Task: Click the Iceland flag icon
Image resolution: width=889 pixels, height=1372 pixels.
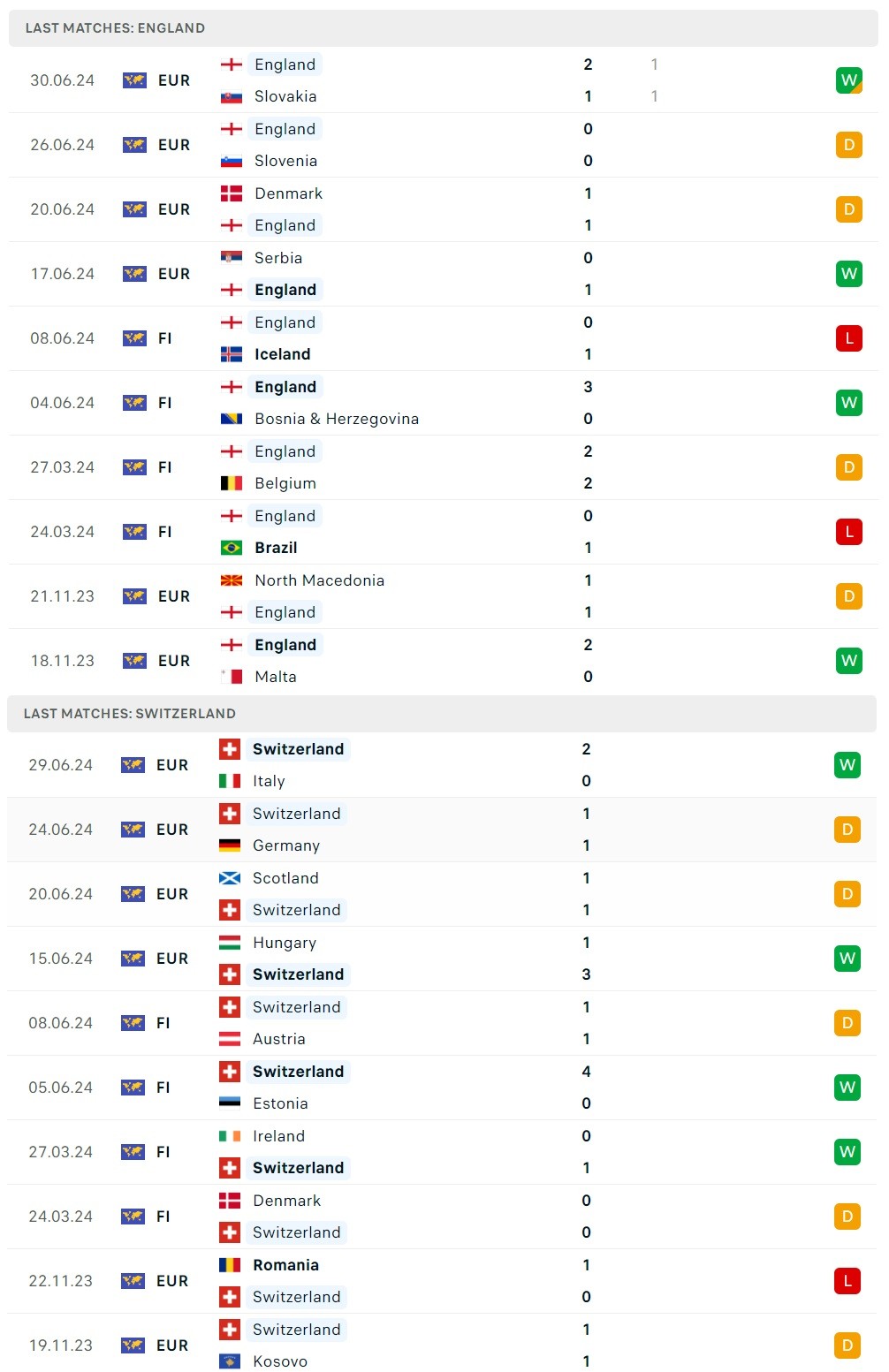Action: 232,354
